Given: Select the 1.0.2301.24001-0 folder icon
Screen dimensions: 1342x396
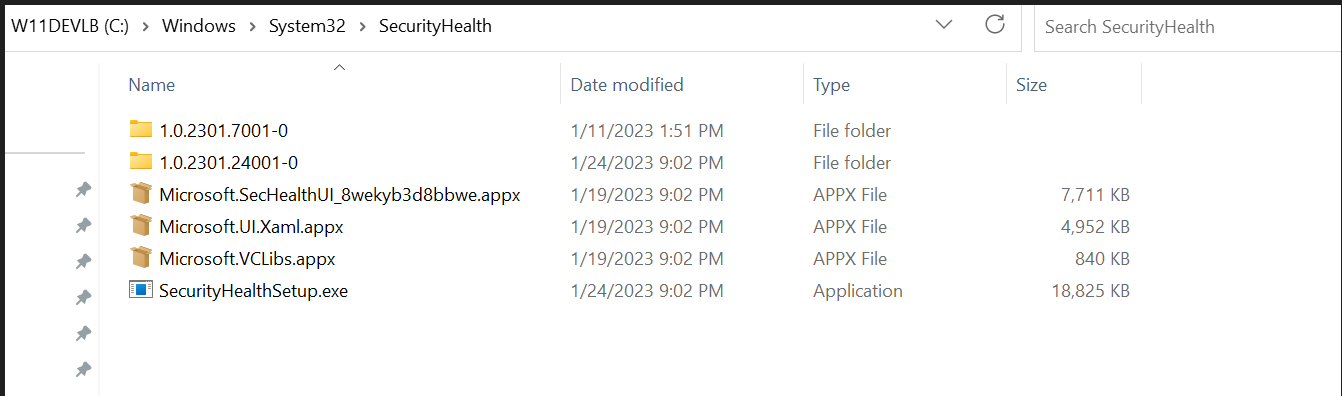Looking at the screenshot, I should tap(140, 162).
